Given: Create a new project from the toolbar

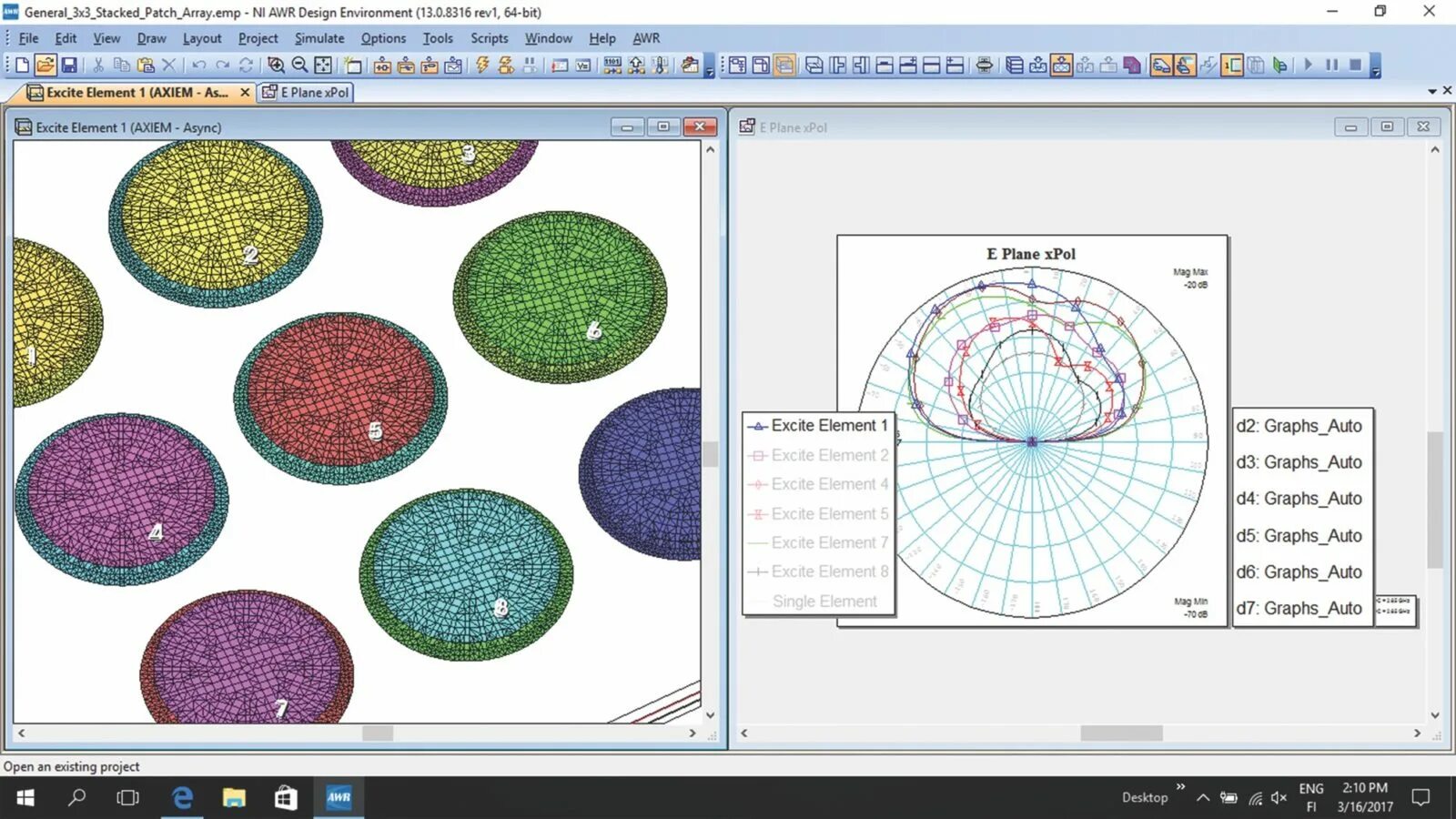Looking at the screenshot, I should click(x=22, y=65).
